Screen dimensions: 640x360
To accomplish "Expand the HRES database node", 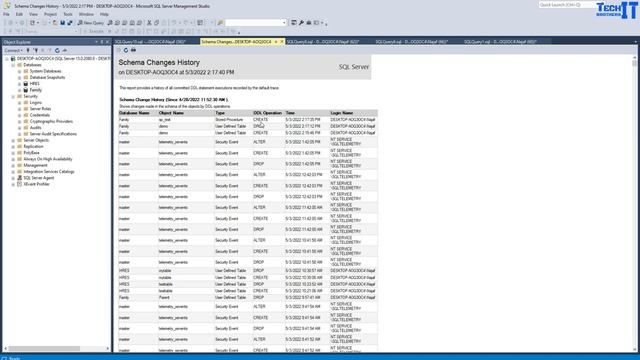I will [x=19, y=84].
